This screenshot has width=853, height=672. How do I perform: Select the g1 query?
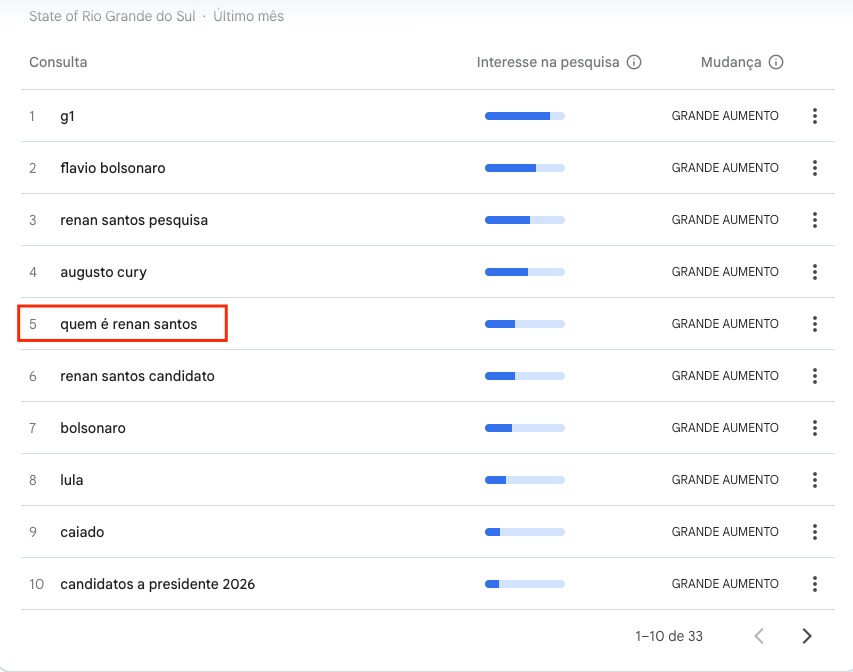pyautogui.click(x=67, y=116)
